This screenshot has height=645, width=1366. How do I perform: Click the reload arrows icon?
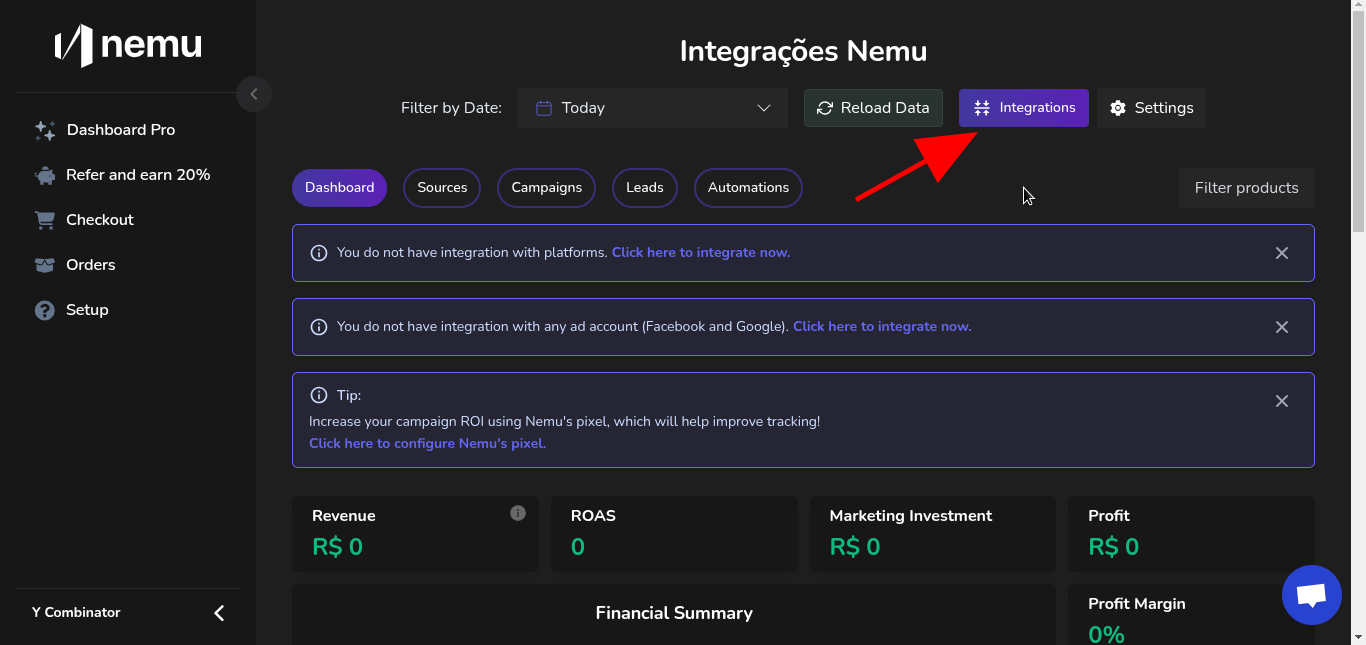[825, 108]
